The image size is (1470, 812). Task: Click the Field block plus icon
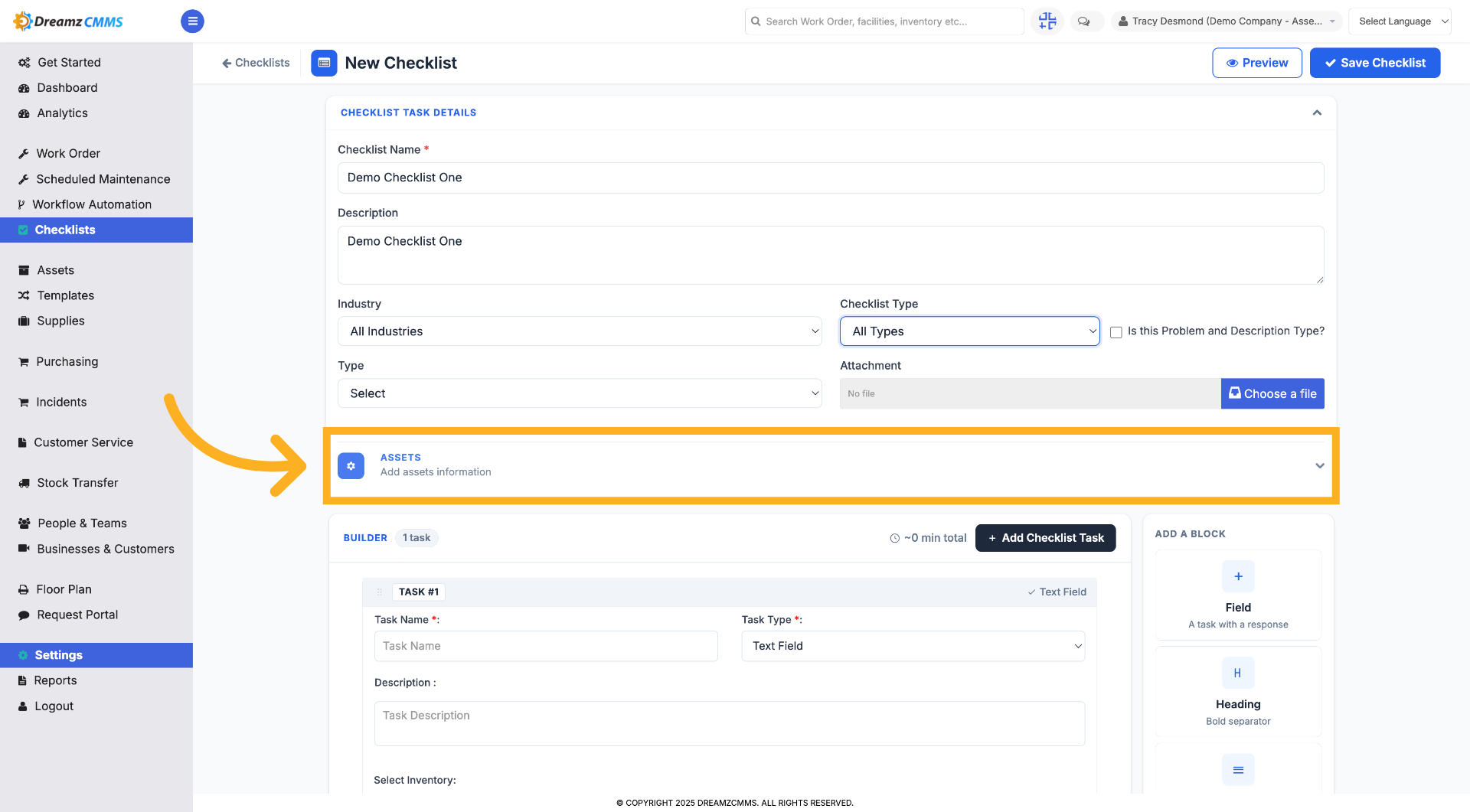click(1238, 576)
